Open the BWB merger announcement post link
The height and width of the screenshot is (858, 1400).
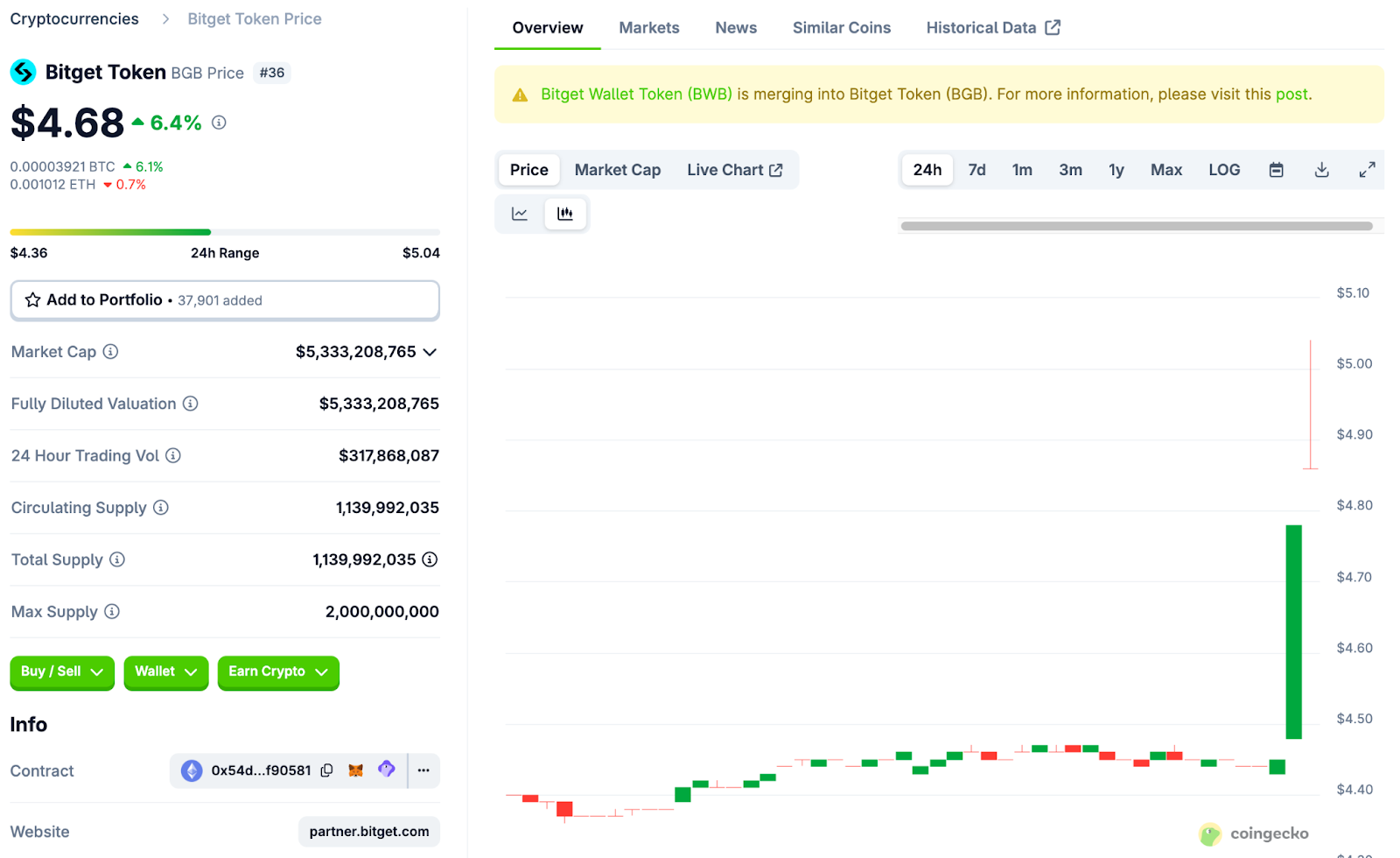coord(1293,94)
